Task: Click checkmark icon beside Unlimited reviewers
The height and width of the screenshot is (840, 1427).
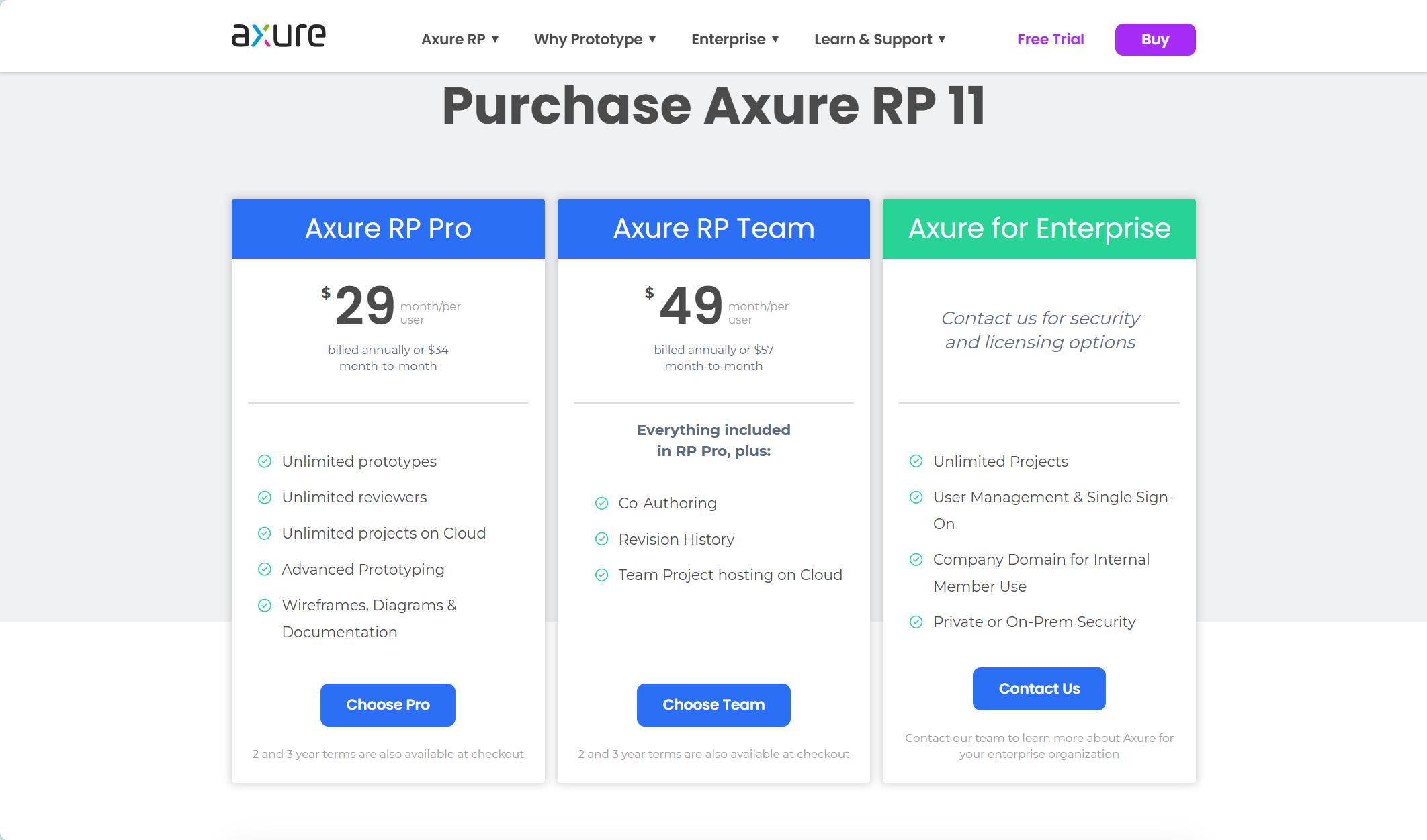Action: click(x=265, y=498)
